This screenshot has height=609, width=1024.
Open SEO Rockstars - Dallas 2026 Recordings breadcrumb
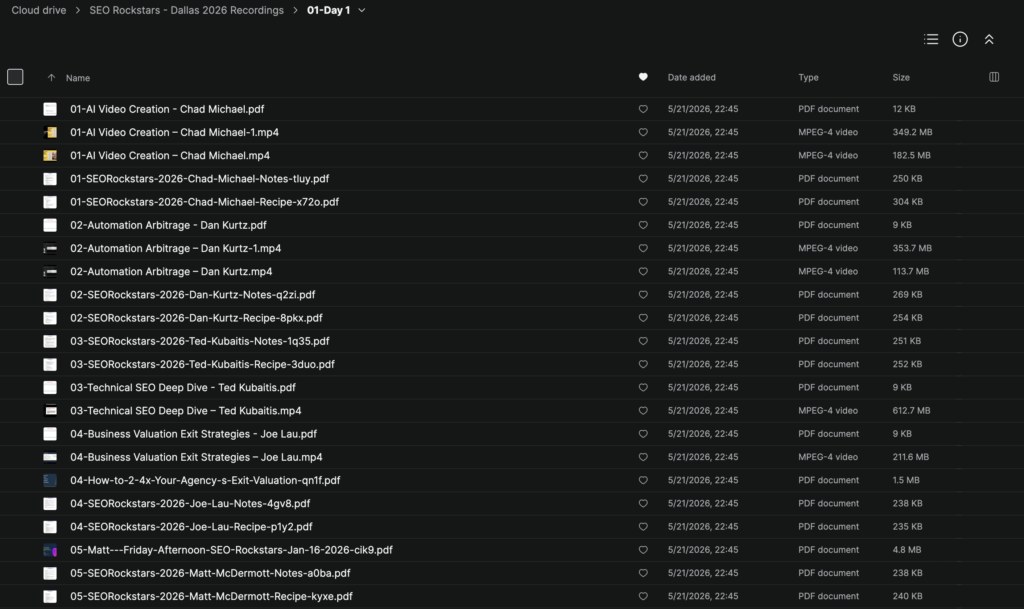[186, 10]
